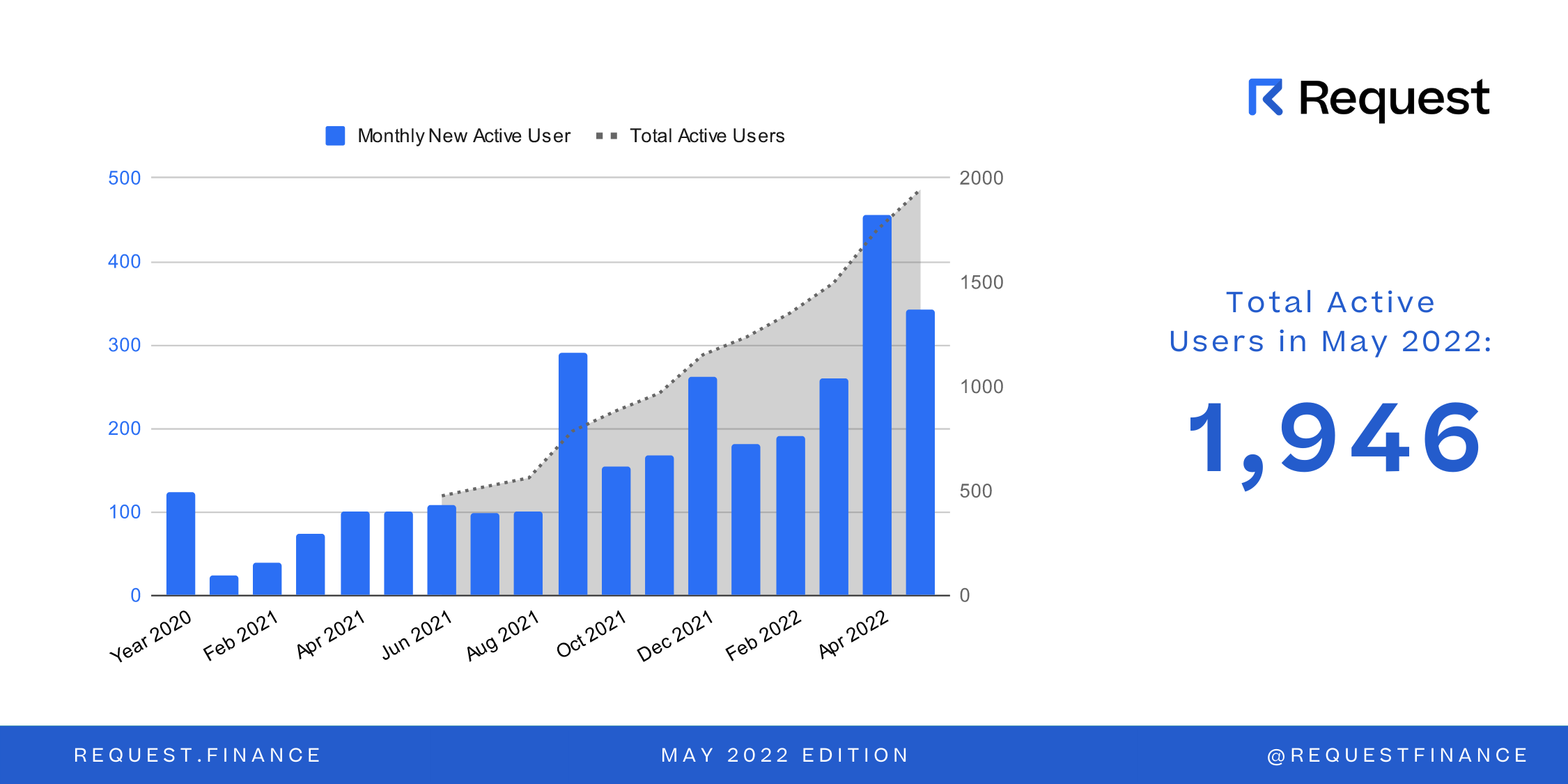
Task: Click the dotted Total Active Users legend marker
Action: (606, 136)
